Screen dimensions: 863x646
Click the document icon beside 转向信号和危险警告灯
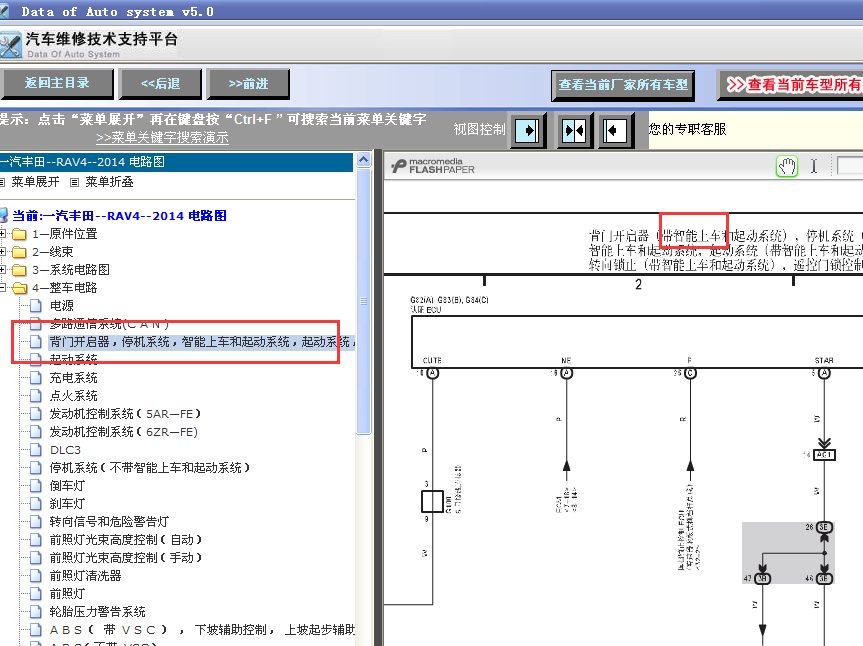click(x=35, y=522)
